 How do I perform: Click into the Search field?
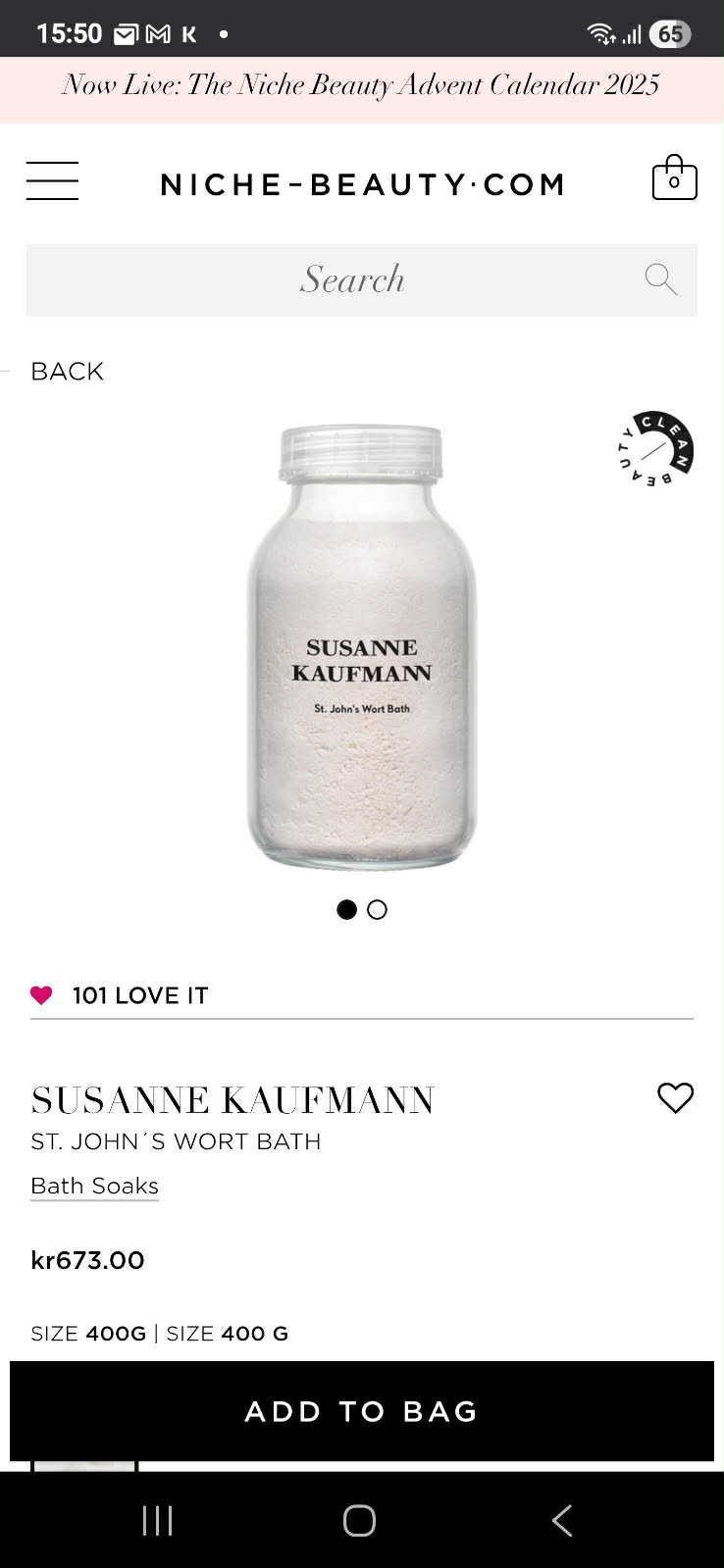[x=362, y=280]
